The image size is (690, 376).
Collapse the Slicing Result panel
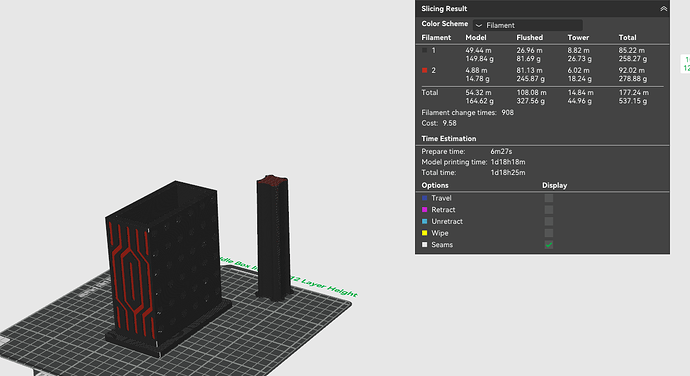tap(663, 9)
